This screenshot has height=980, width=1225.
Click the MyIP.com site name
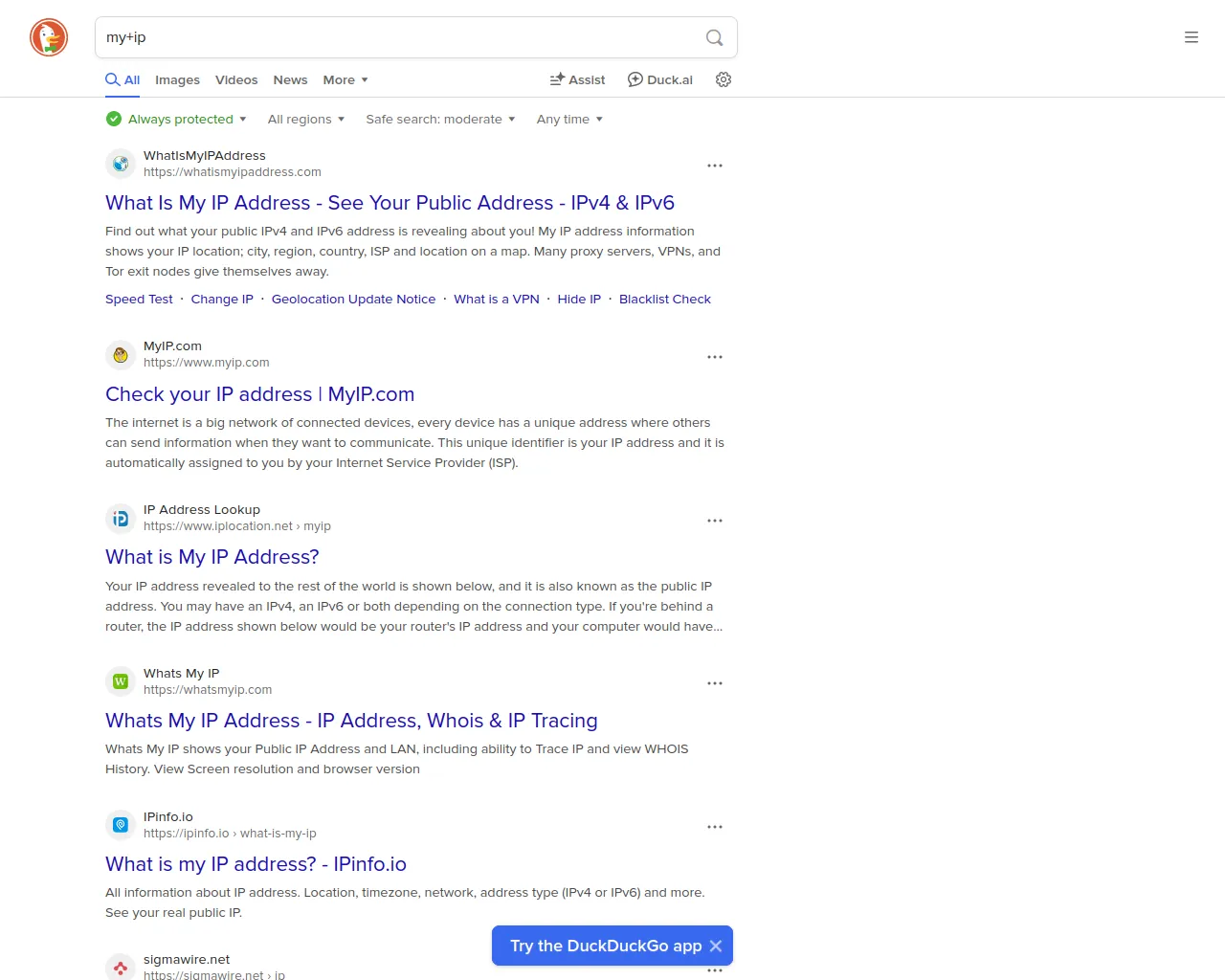click(172, 345)
